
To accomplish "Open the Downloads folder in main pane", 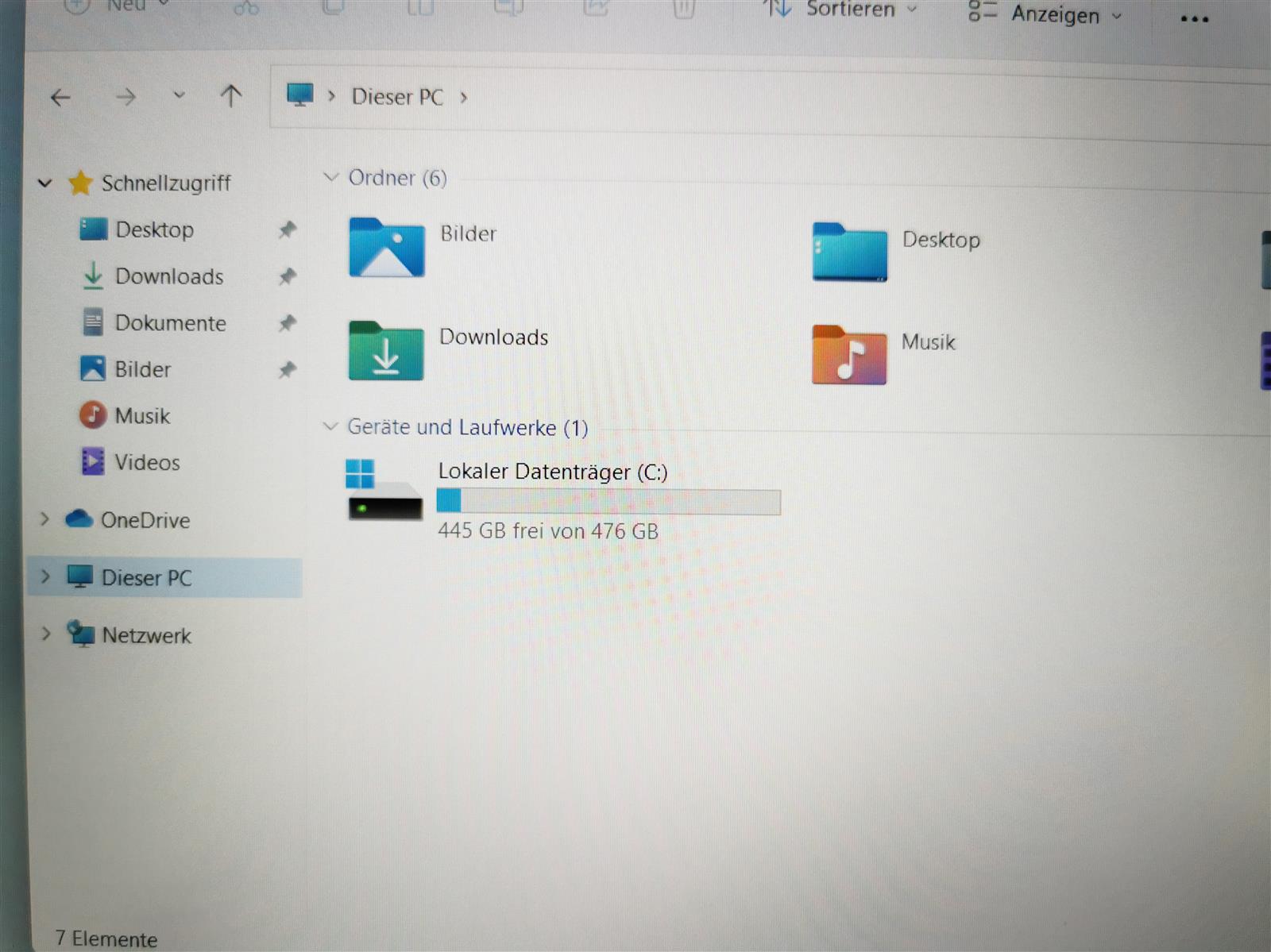I will (386, 351).
